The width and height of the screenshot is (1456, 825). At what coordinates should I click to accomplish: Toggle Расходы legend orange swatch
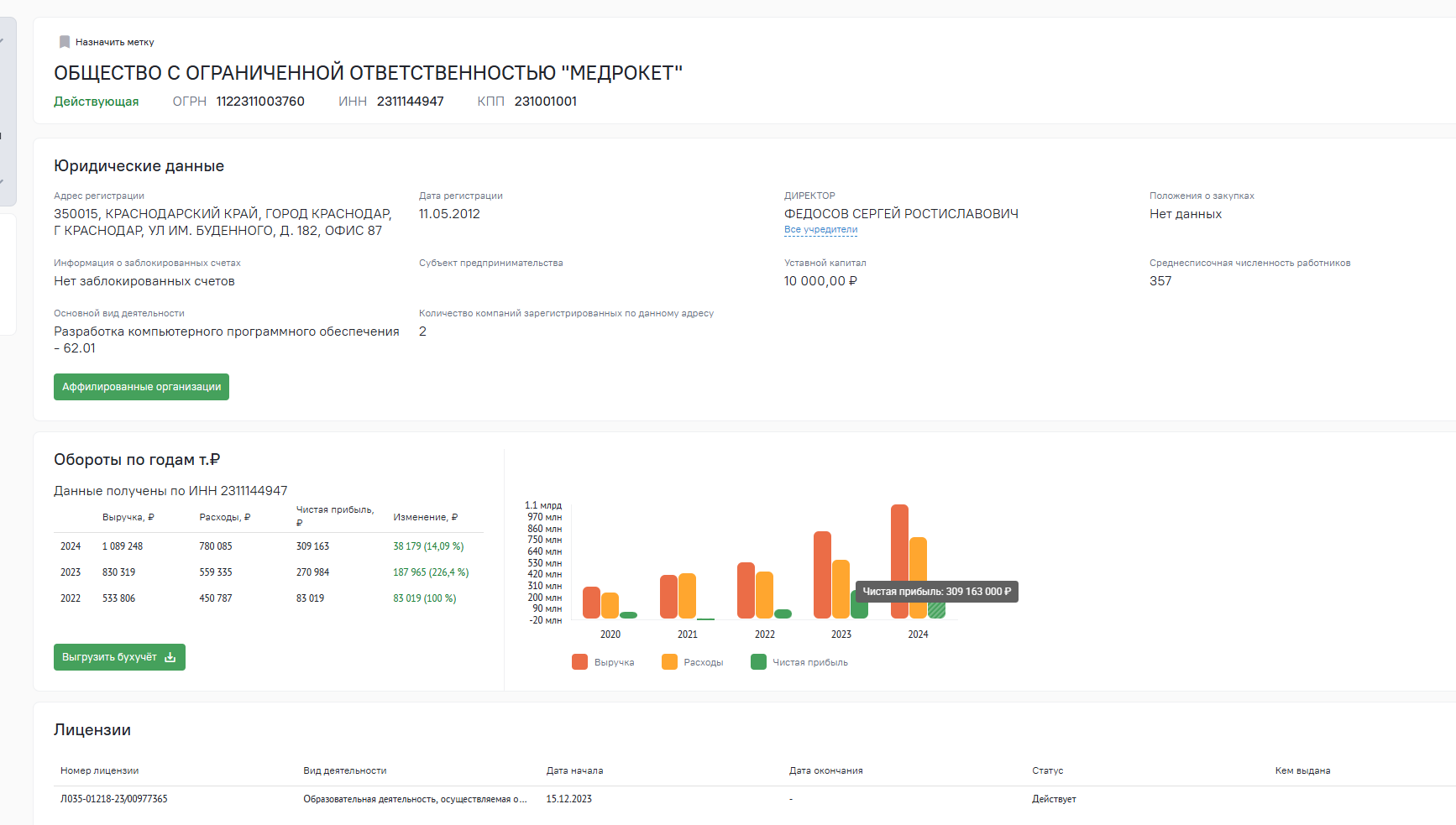[x=669, y=662]
